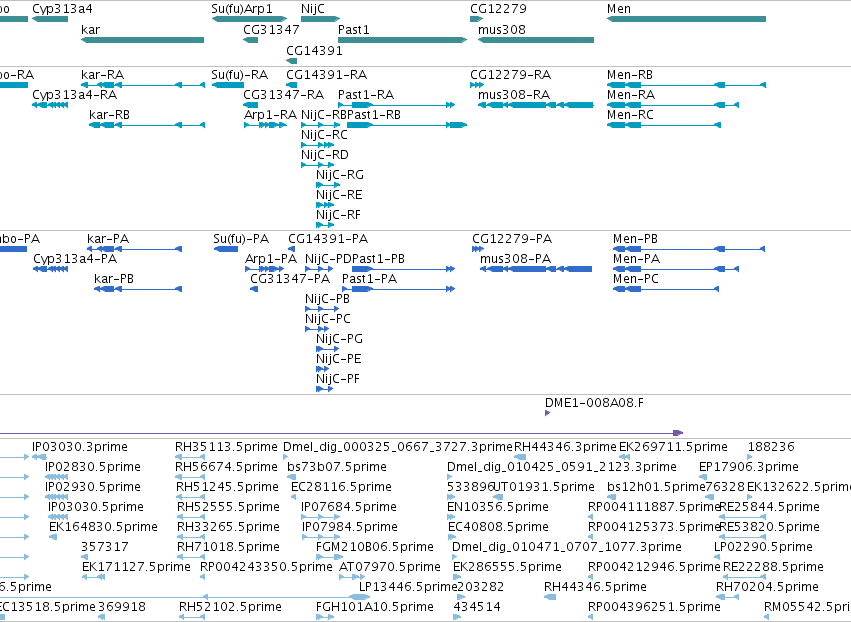Select EST EC28116.5prime
Screen dimensions: 851x622
click(x=294, y=497)
